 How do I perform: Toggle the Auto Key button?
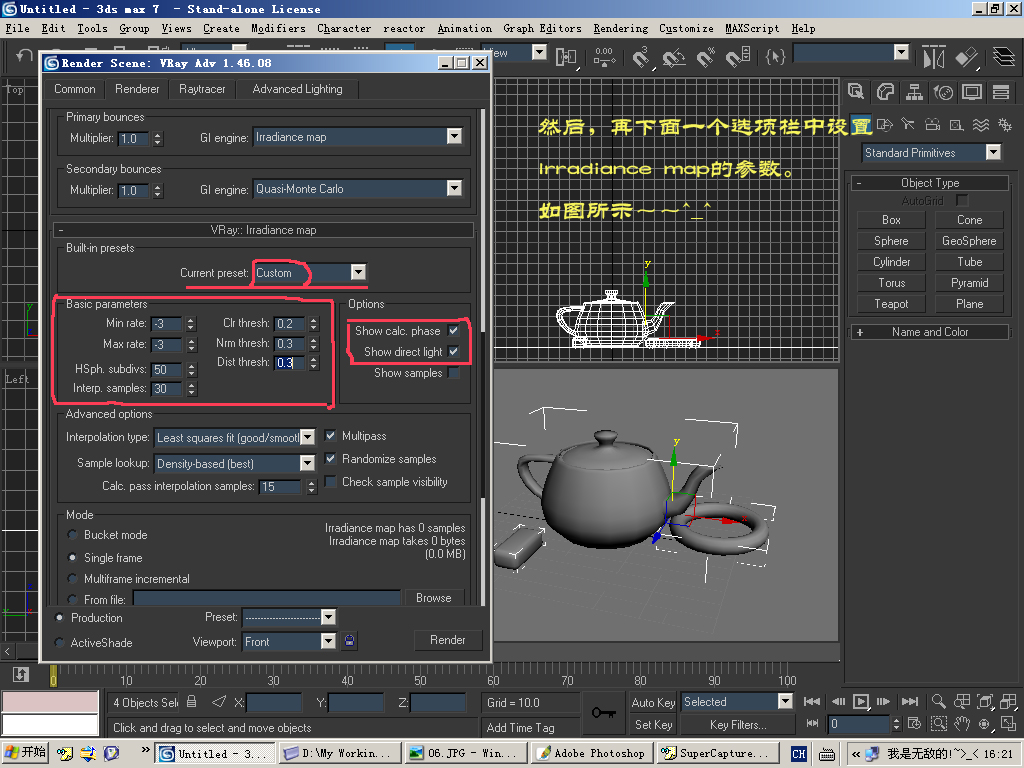653,702
